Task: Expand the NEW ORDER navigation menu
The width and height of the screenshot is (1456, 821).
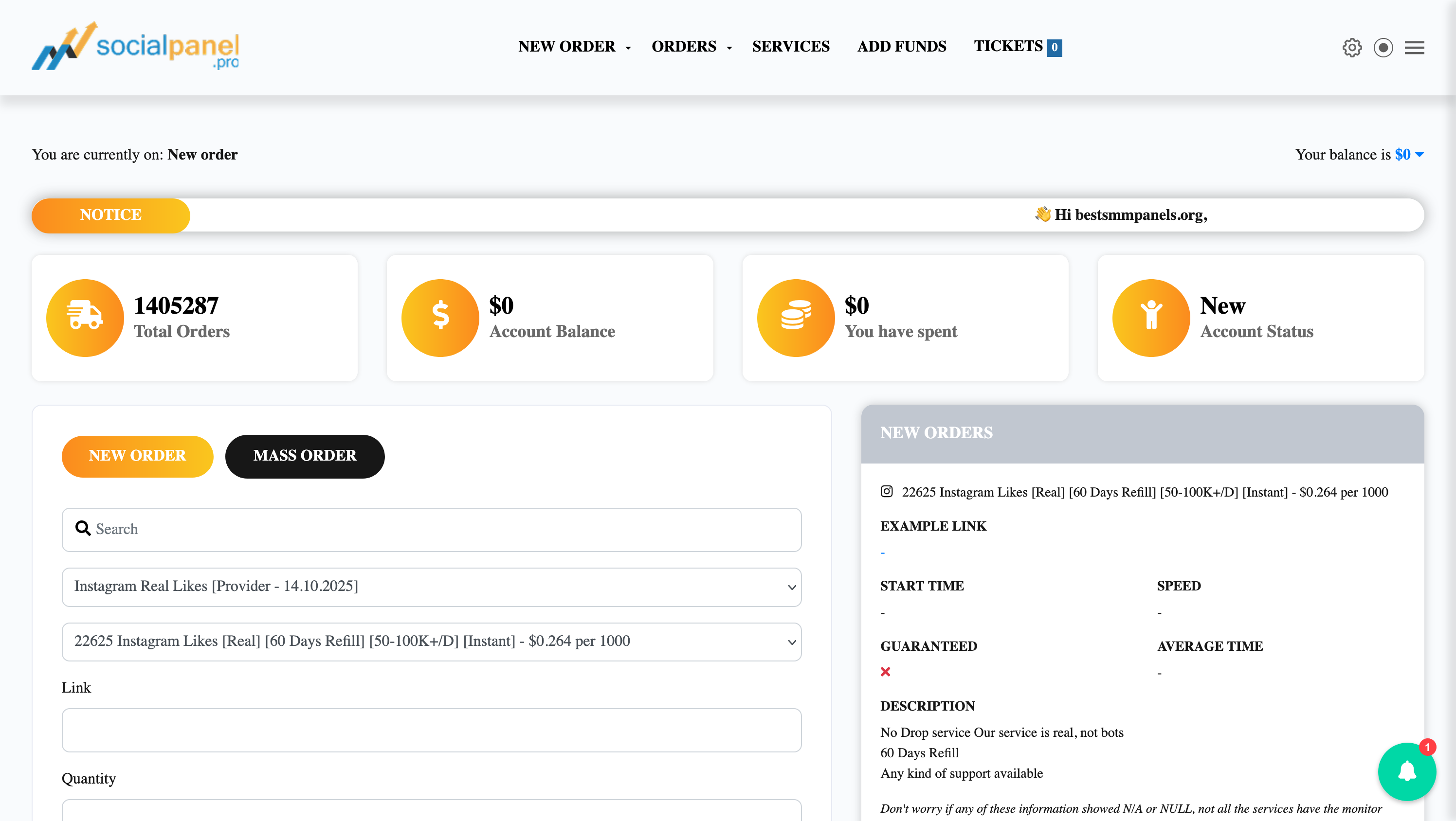Action: click(x=574, y=46)
